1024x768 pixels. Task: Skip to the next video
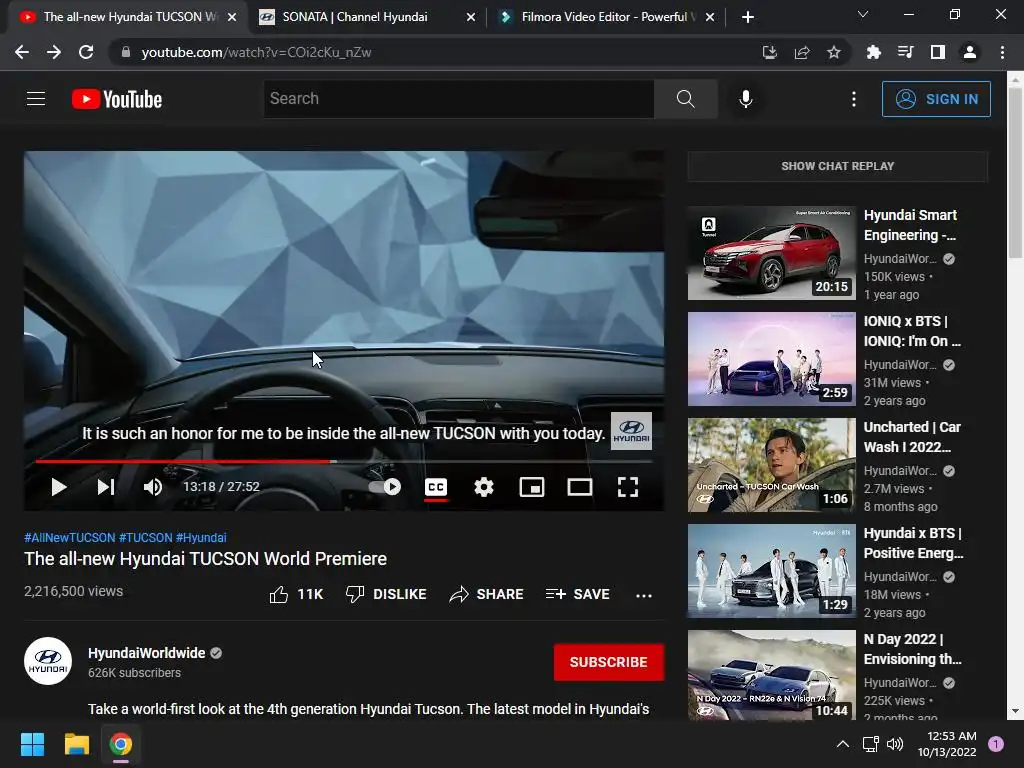[x=106, y=487]
